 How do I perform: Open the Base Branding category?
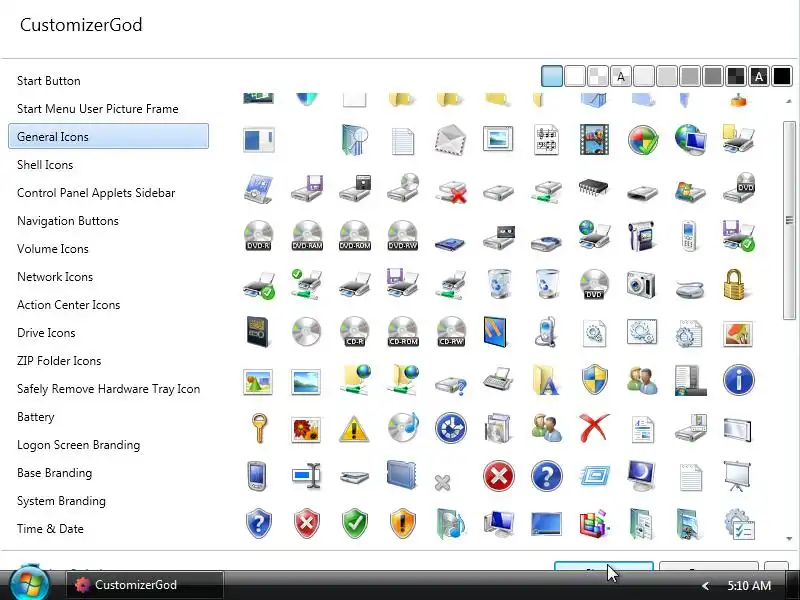click(x=54, y=473)
